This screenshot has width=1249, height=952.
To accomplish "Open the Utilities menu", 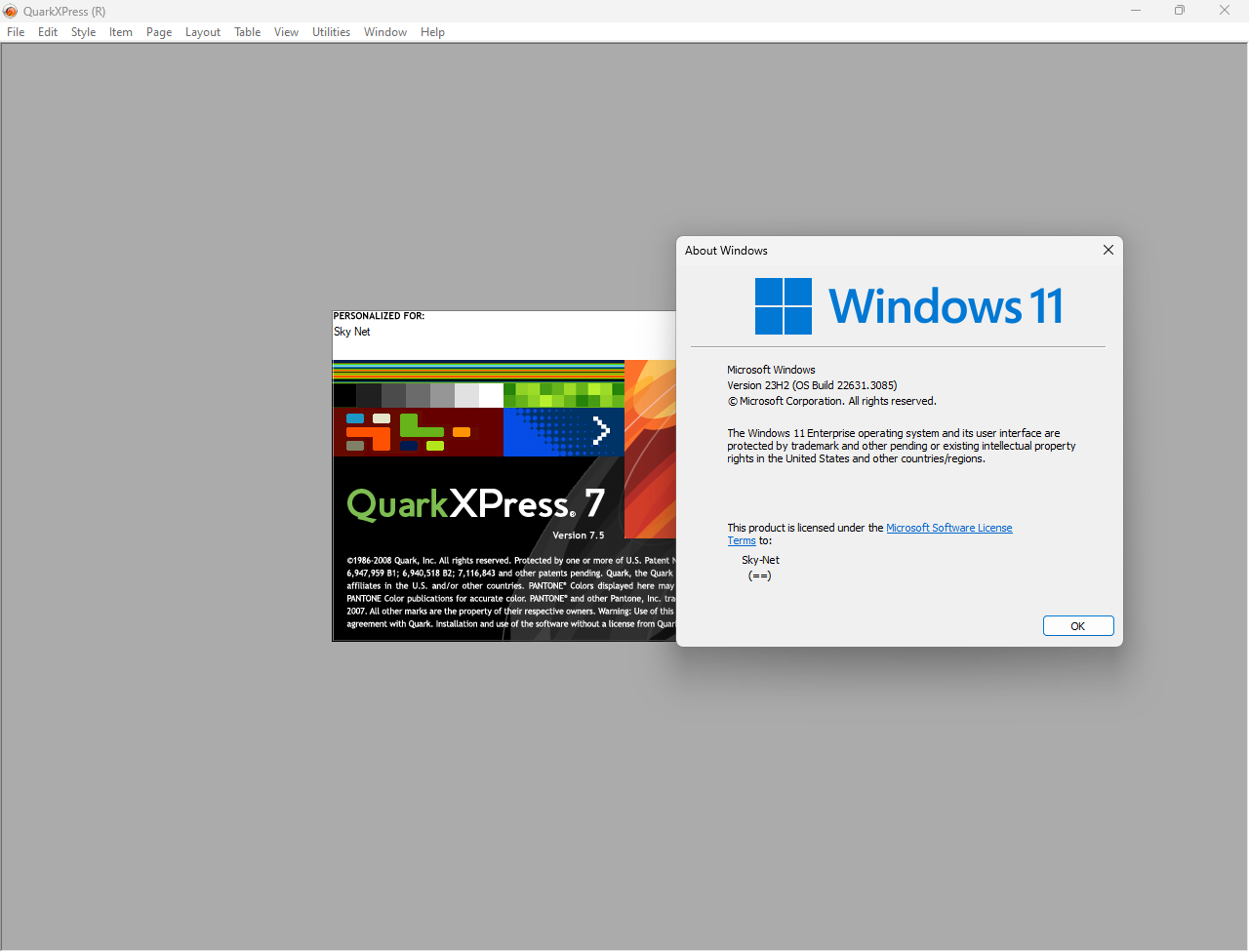I will tap(332, 32).
